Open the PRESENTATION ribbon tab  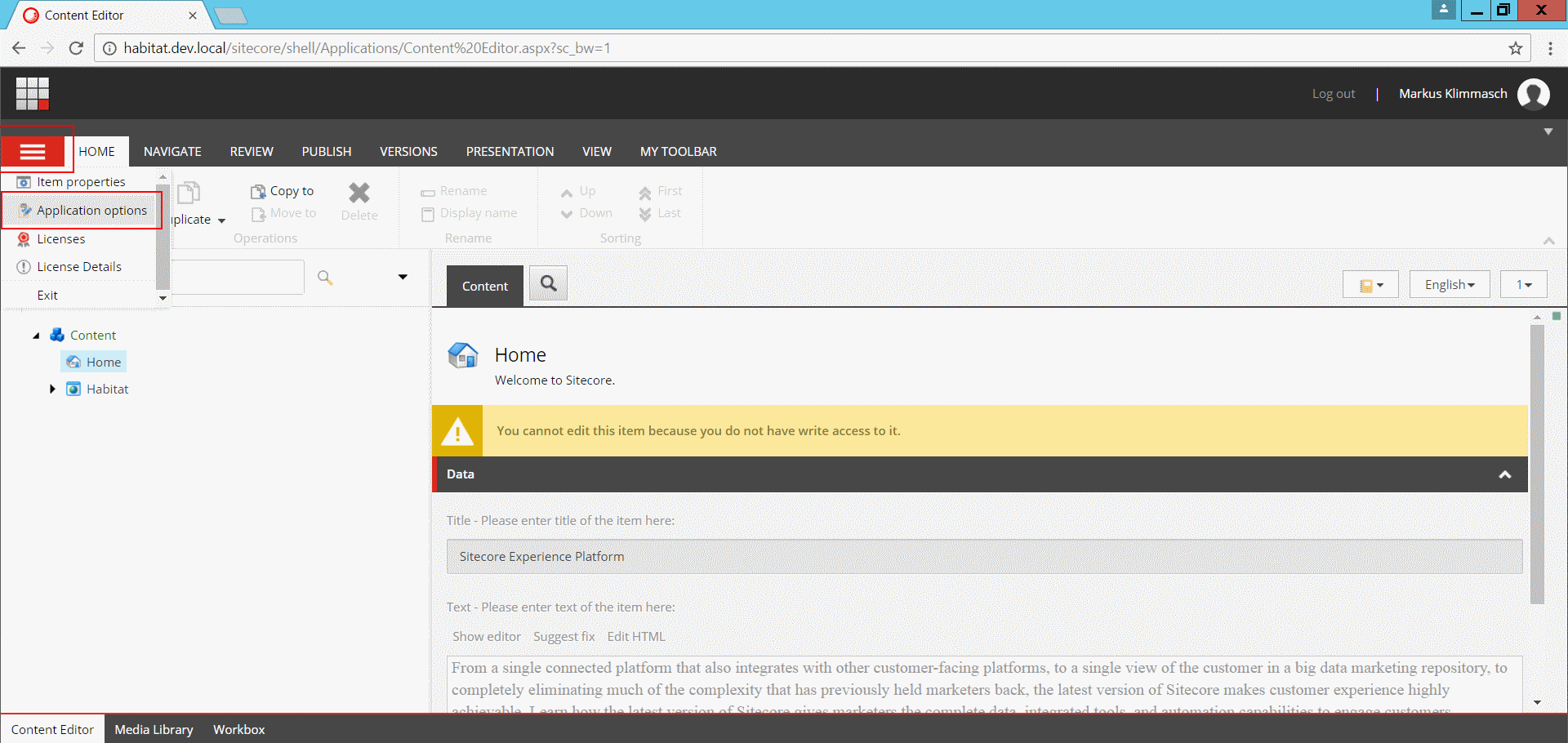coord(510,152)
